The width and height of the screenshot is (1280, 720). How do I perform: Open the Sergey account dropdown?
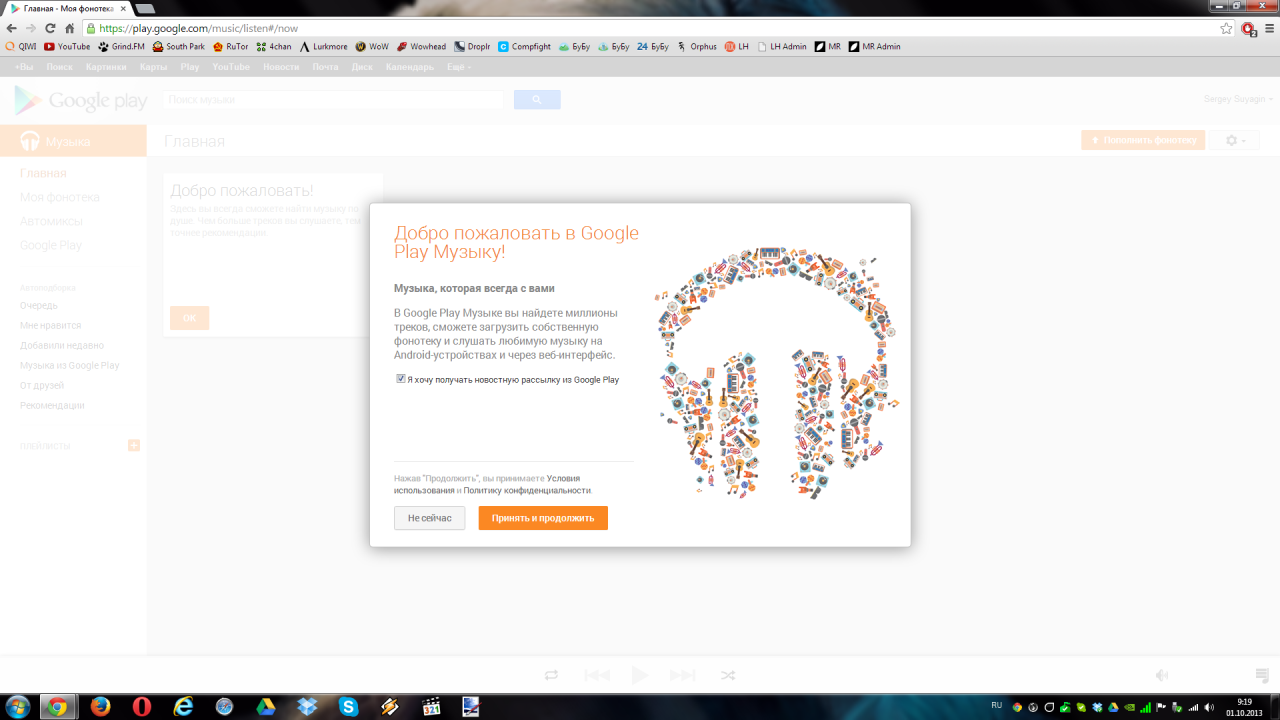pyautogui.click(x=1238, y=99)
